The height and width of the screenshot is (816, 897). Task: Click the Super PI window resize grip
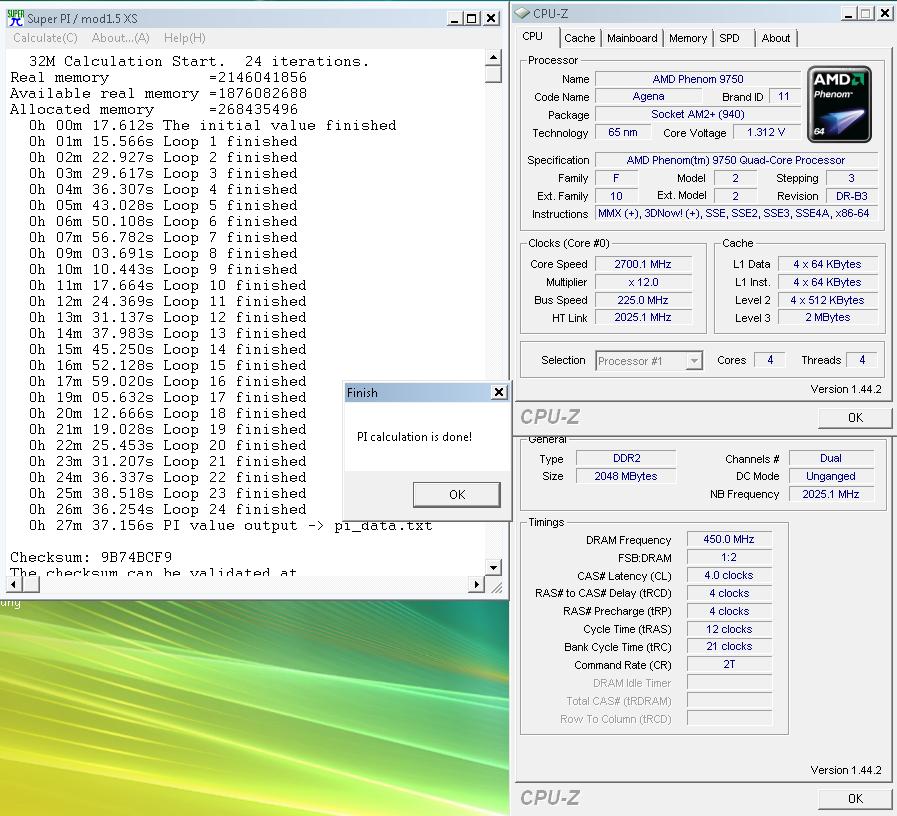496,587
